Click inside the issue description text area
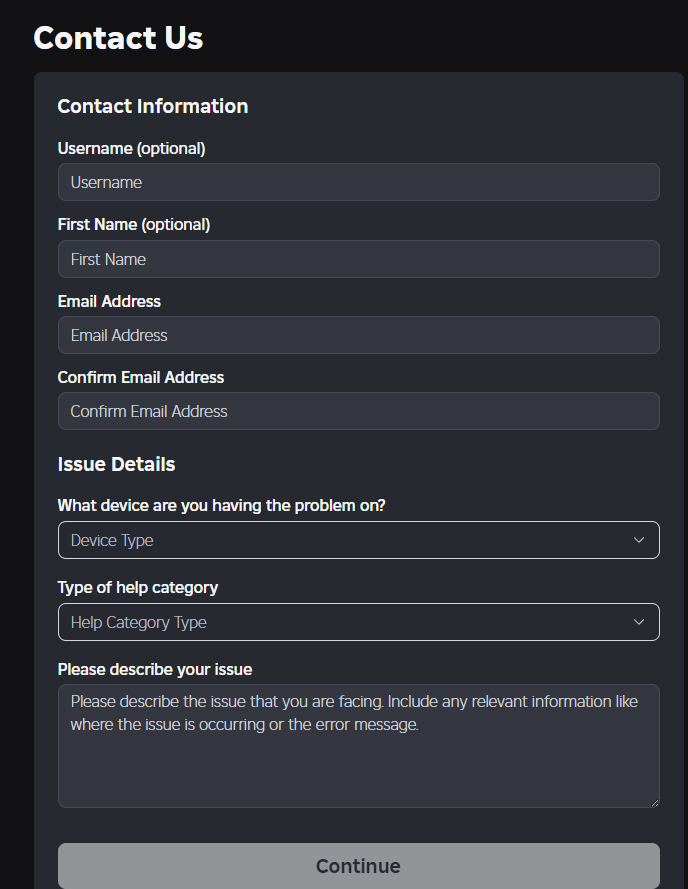The width and height of the screenshot is (688, 889). pos(358,760)
